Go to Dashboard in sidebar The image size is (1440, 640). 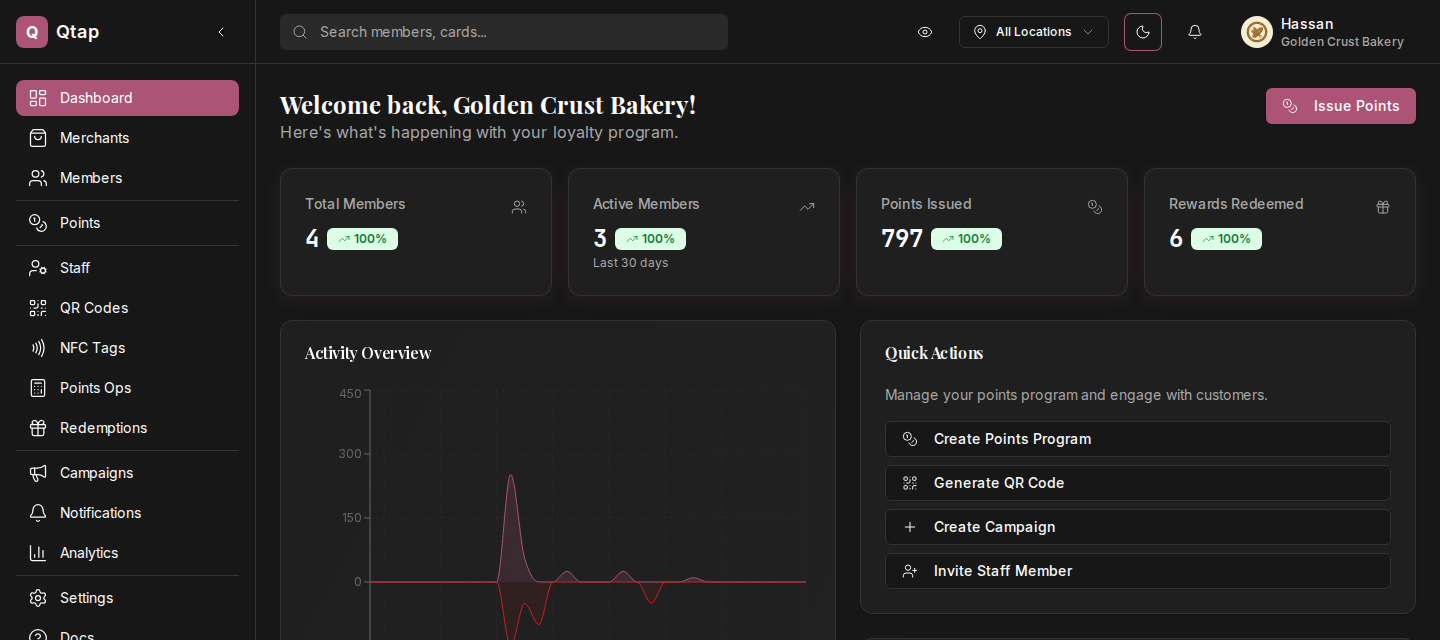(x=127, y=98)
